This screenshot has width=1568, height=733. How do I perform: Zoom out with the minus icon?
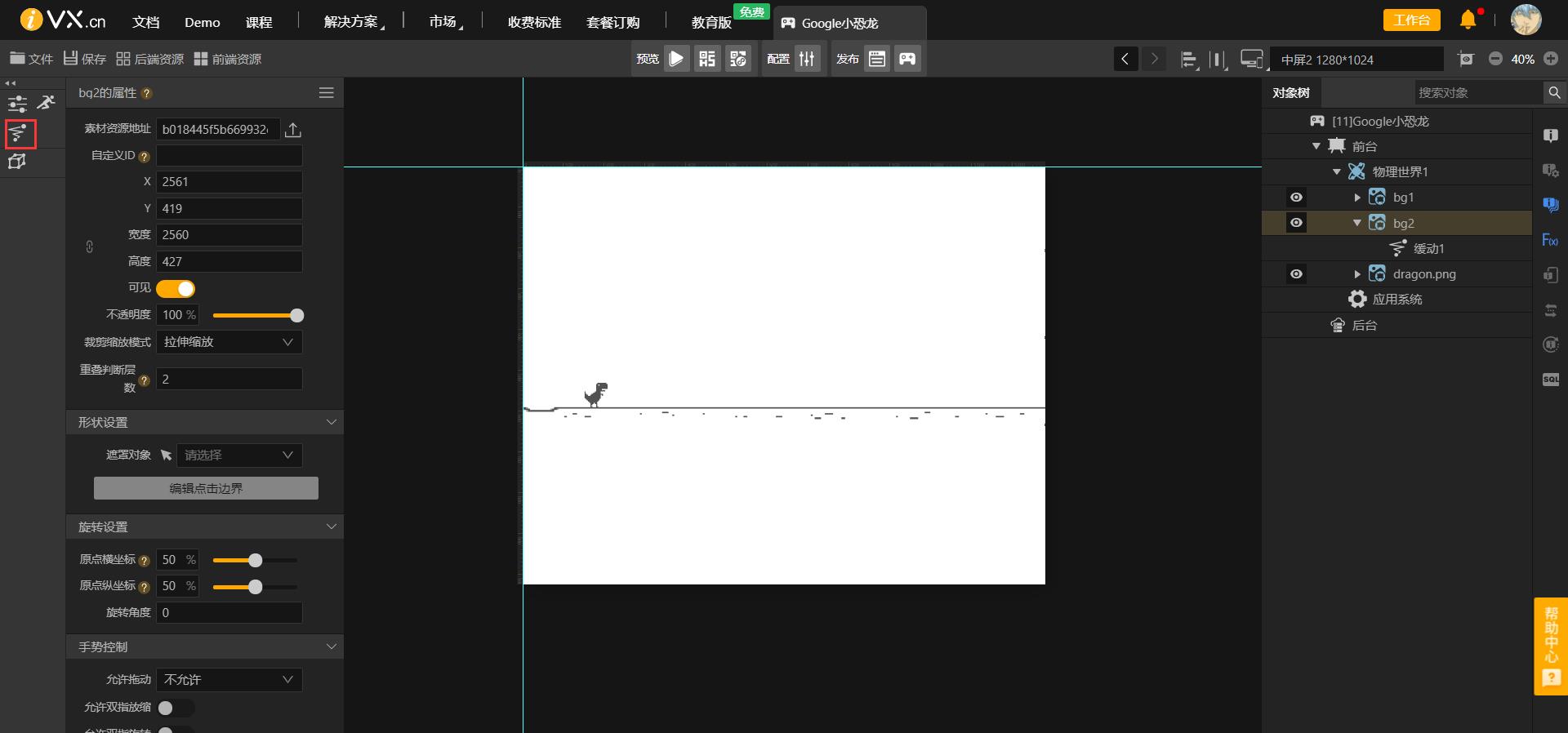pos(1495,59)
